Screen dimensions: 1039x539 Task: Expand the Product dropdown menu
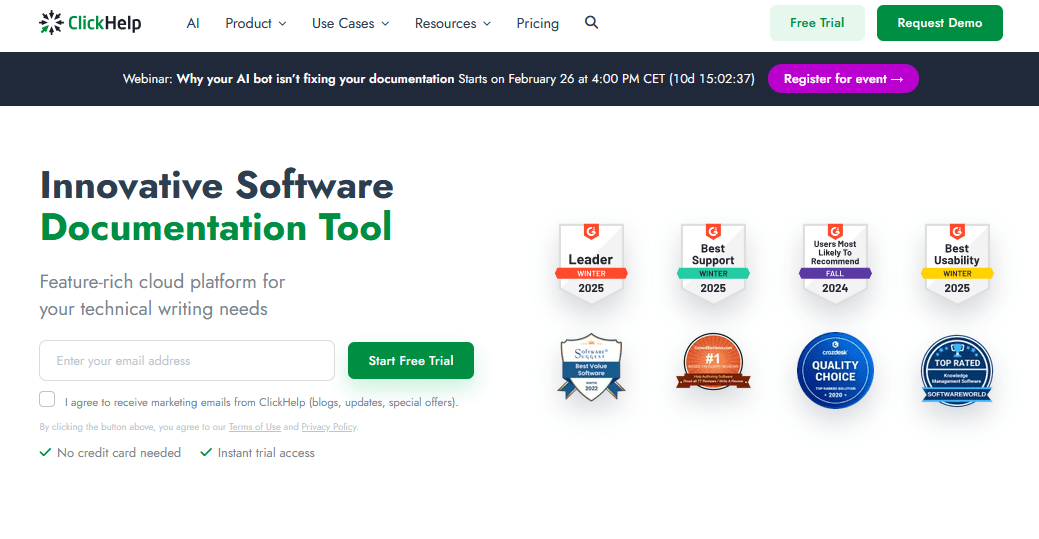click(x=256, y=23)
